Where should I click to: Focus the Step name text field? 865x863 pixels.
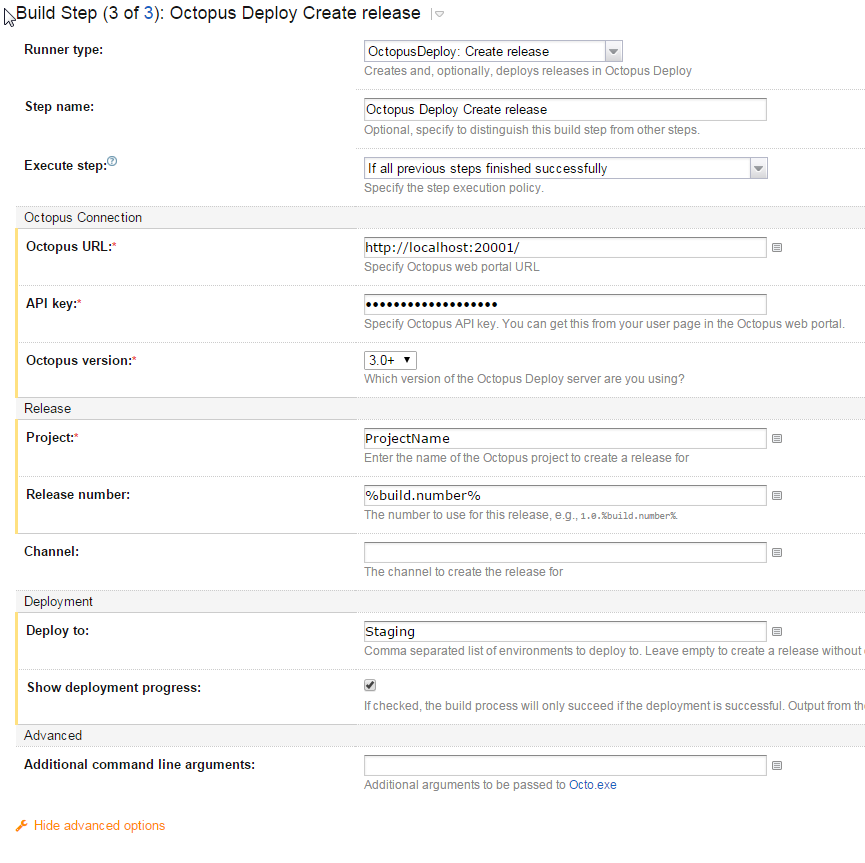point(565,109)
